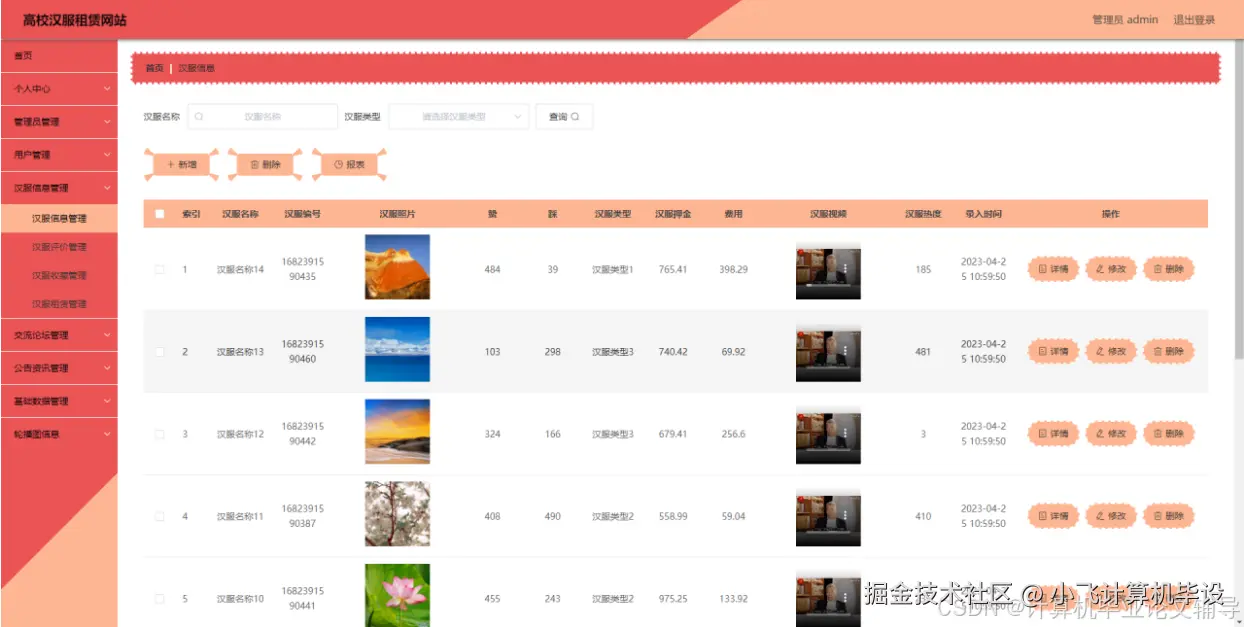The image size is (1244, 627).
Task: Click the 高校汉服租赁网站 site title
Action: pos(75,20)
